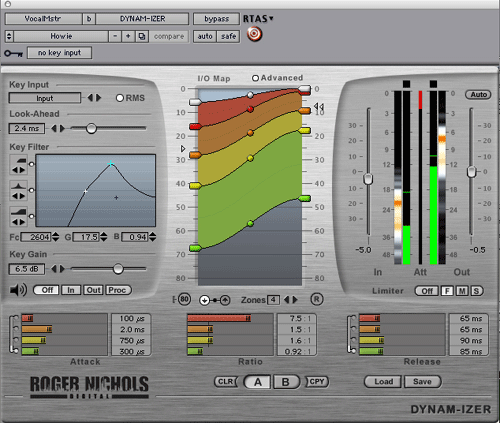Click the double left arrow beside output scale

point(319,106)
